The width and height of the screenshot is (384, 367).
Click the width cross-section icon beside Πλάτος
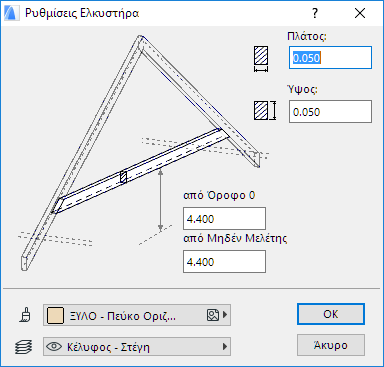pos(261,59)
